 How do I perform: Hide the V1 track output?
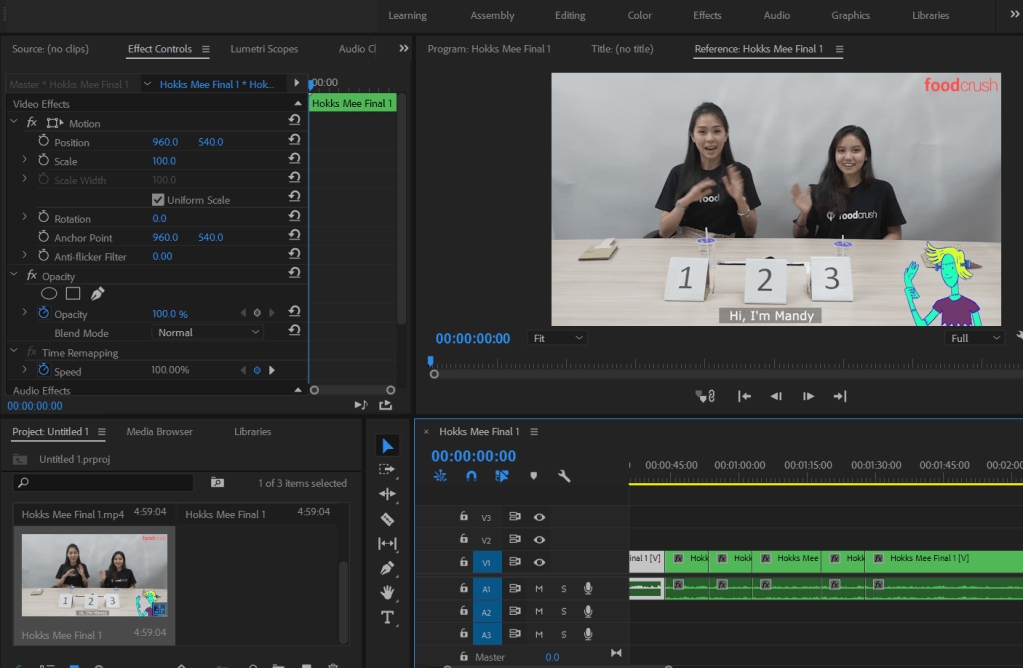click(539, 563)
